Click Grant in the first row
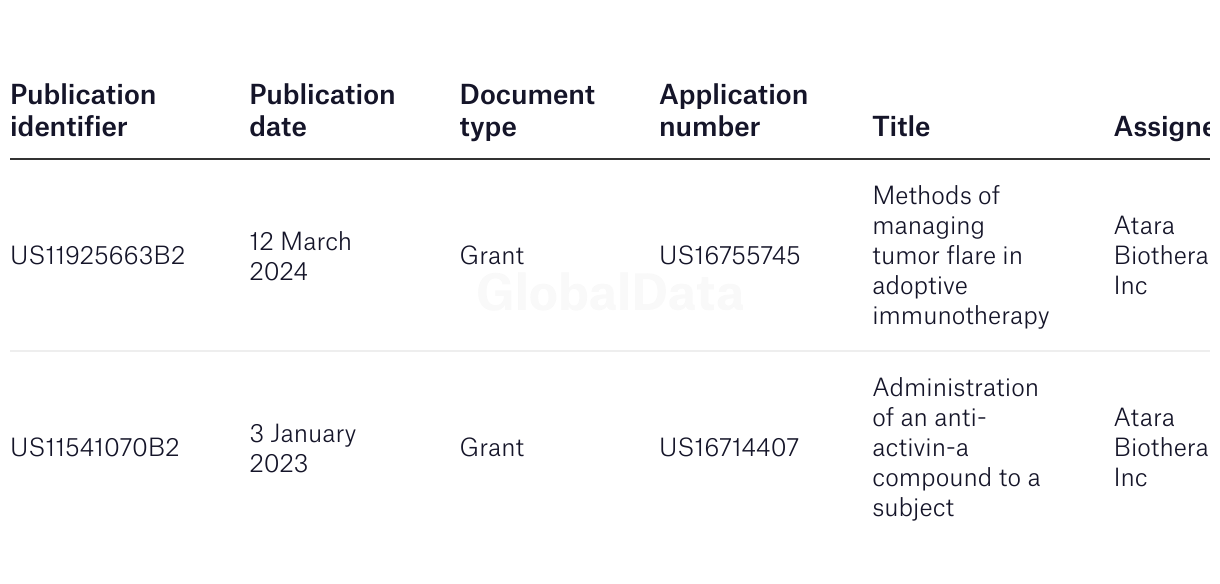 point(491,256)
